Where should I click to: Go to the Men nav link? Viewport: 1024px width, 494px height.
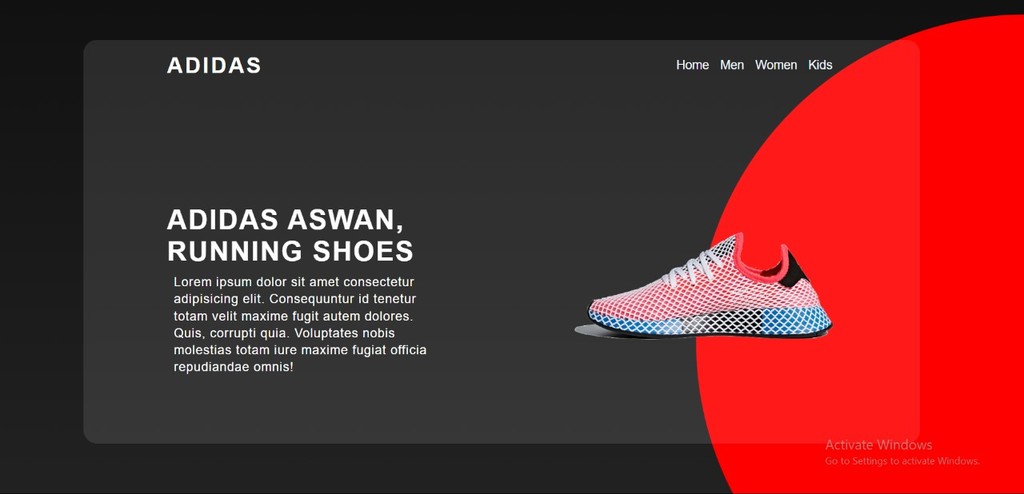[732, 65]
